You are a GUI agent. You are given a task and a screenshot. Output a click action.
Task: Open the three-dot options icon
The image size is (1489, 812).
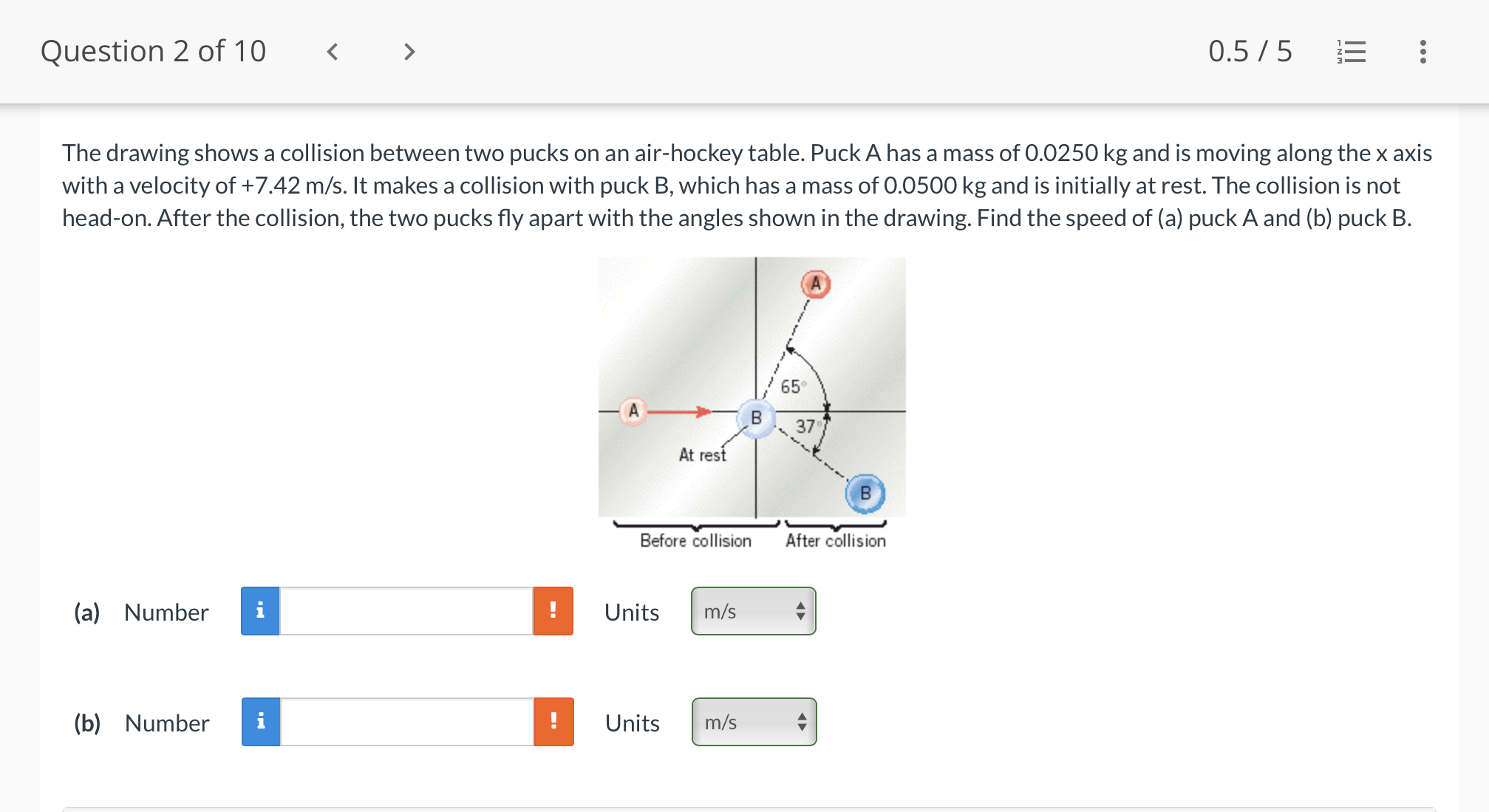point(1421,51)
